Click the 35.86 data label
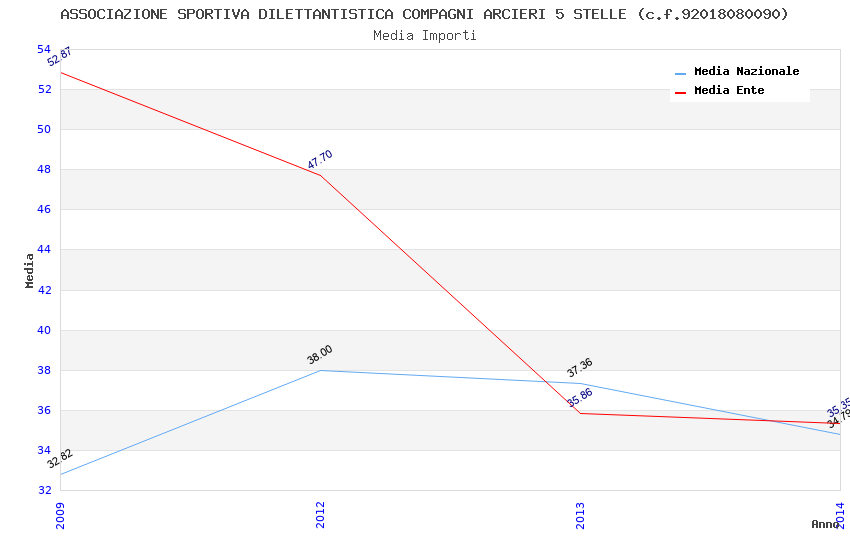Viewport: 850px width, 550px height. click(580, 398)
